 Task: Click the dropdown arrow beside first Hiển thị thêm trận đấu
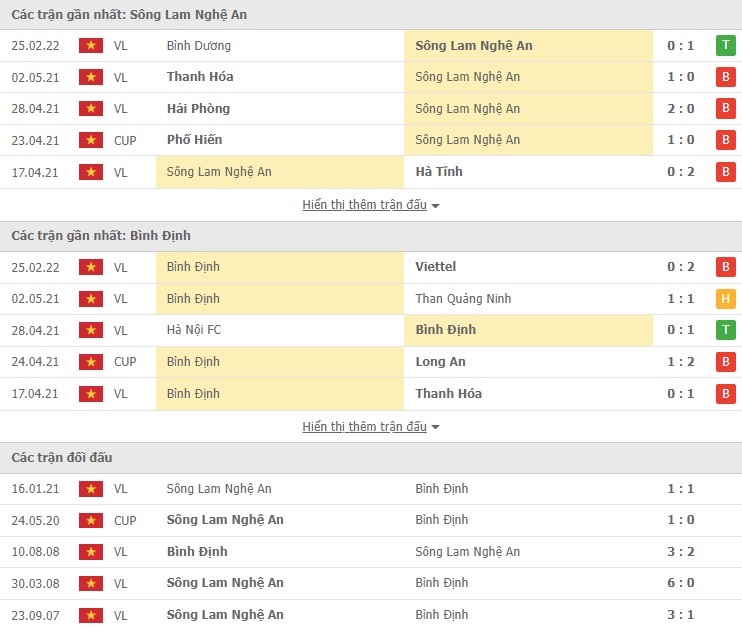coord(435,206)
